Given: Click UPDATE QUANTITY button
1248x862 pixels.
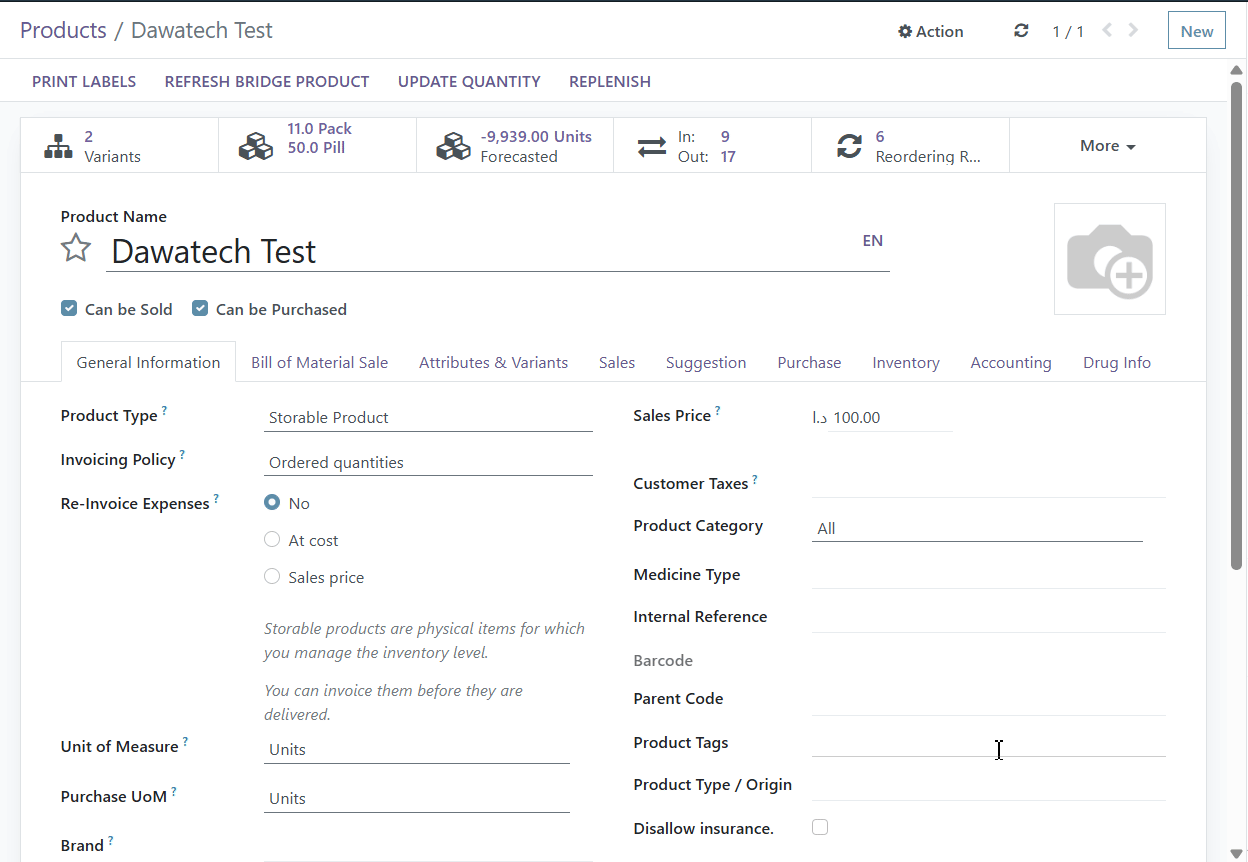Looking at the screenshot, I should pos(469,82).
